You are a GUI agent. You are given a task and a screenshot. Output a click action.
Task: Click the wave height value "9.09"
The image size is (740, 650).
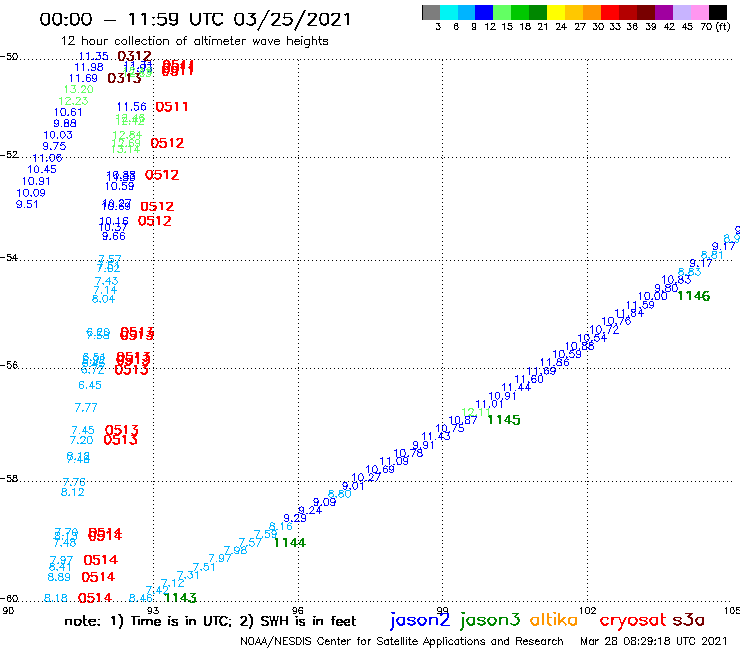324,502
